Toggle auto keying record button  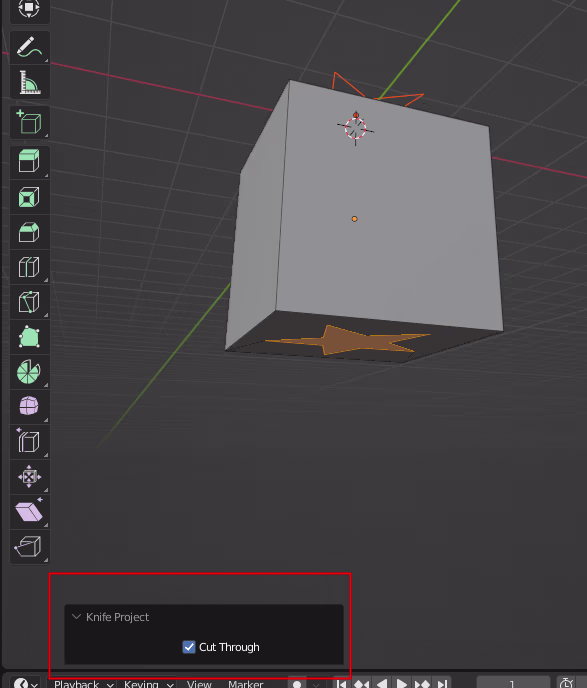pyautogui.click(x=297, y=684)
